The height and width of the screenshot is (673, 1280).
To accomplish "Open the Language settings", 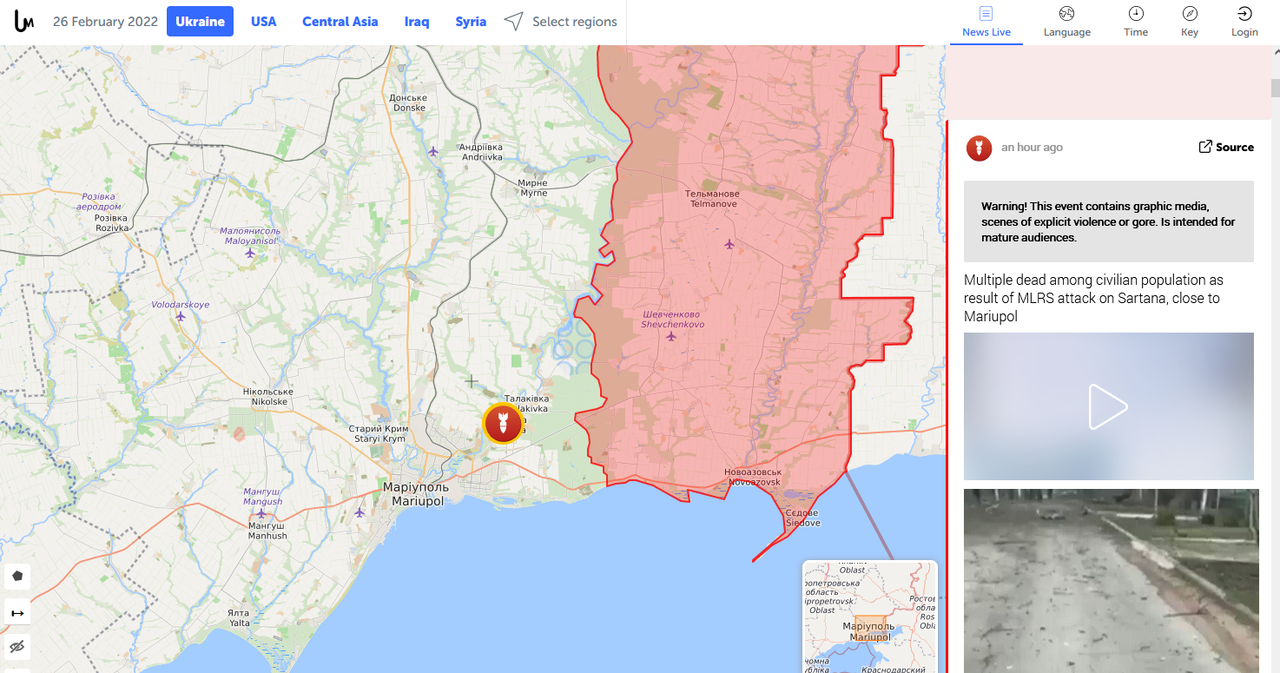I will (1067, 22).
